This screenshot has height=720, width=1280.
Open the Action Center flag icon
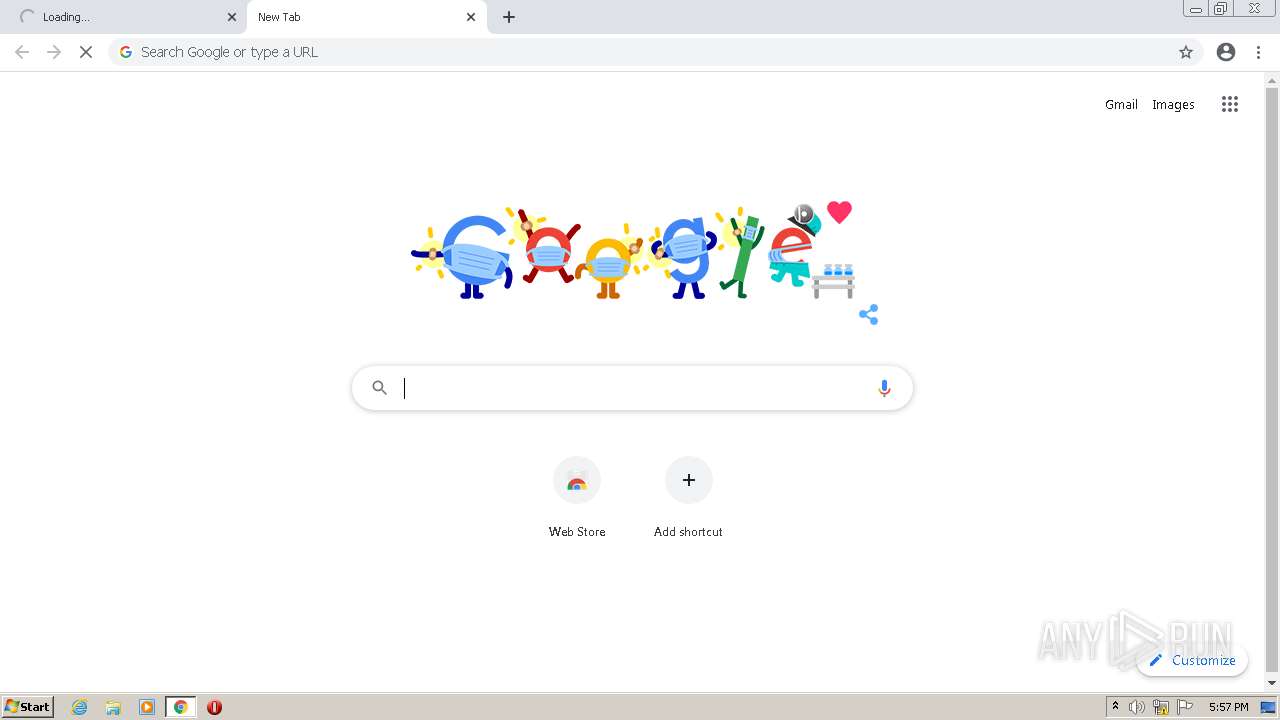pyautogui.click(x=1185, y=707)
